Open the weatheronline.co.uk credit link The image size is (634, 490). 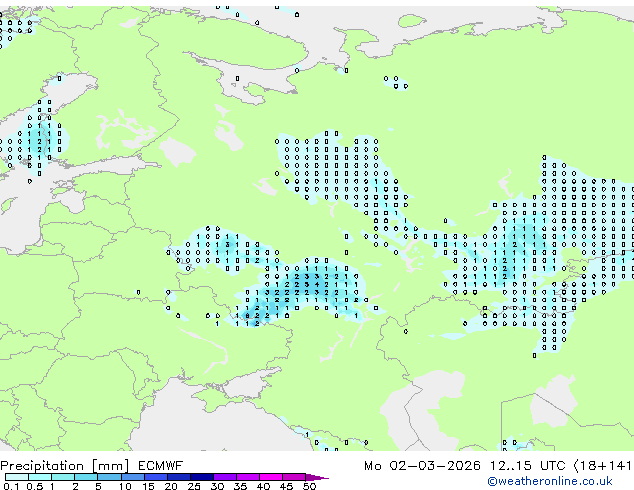550,481
